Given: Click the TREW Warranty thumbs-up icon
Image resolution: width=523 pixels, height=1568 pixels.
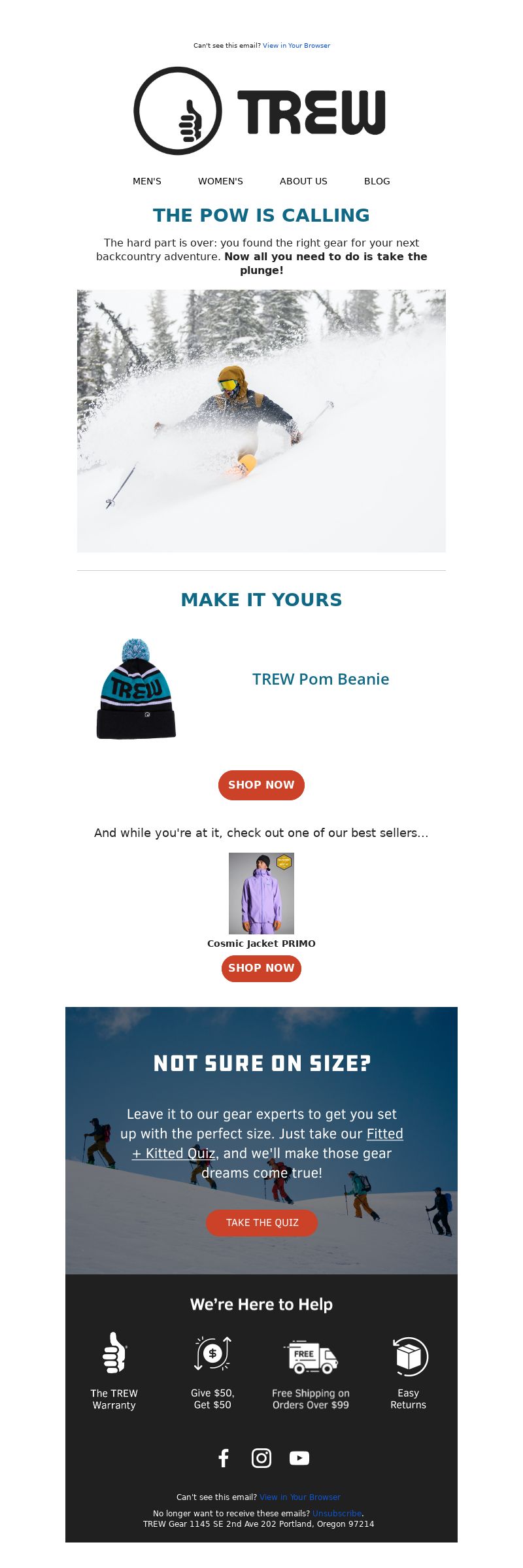Looking at the screenshot, I should [114, 1353].
